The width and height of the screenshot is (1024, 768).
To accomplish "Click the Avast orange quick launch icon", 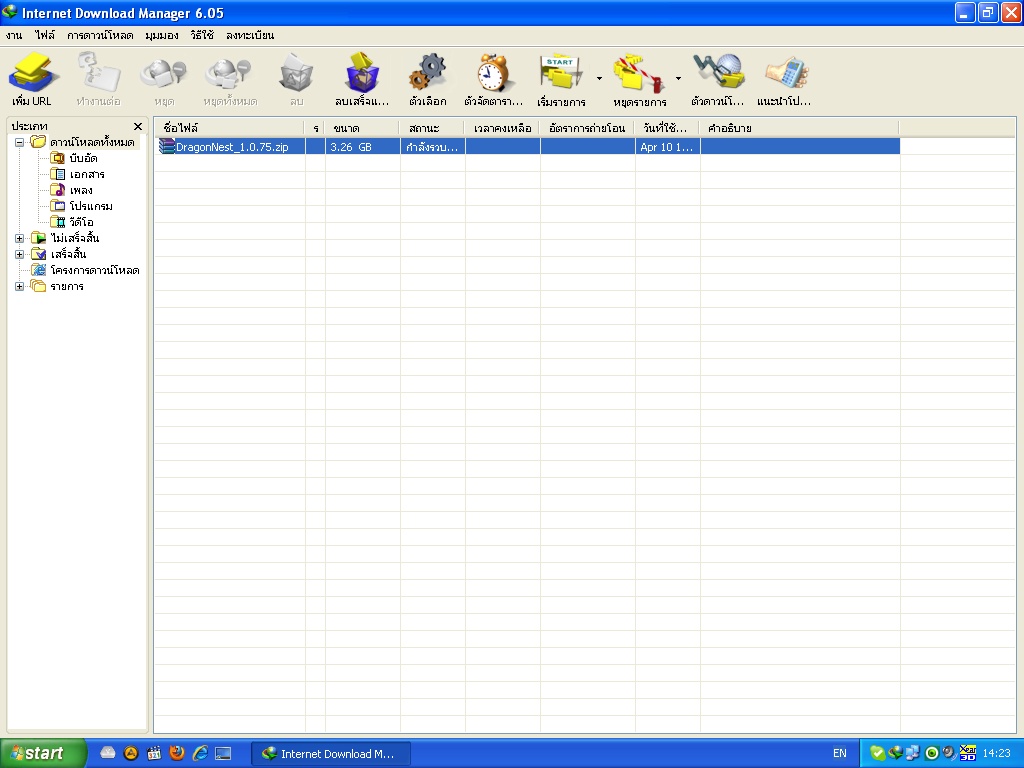I will click(x=131, y=754).
